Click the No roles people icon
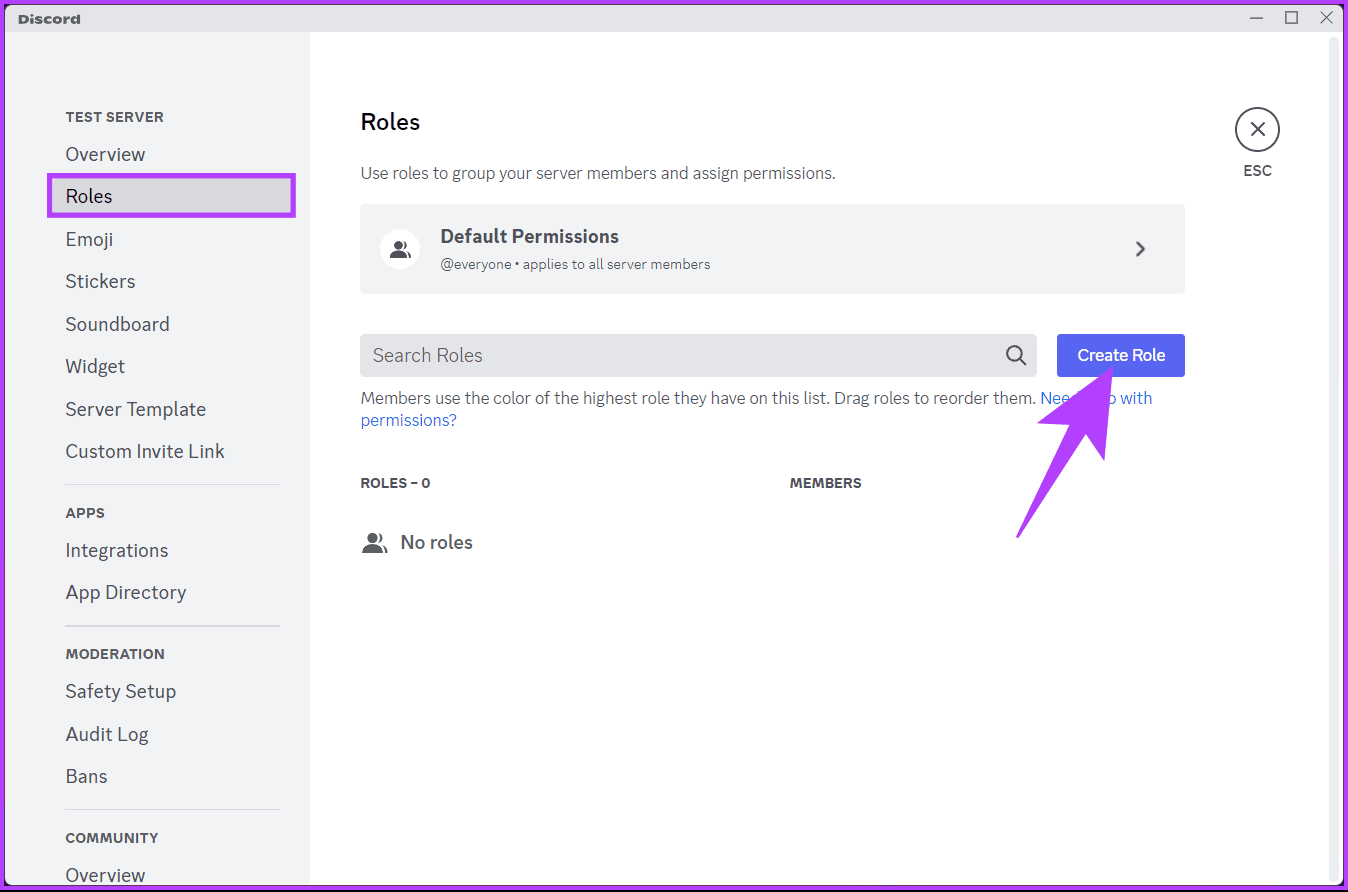The image size is (1348, 892). [x=375, y=543]
